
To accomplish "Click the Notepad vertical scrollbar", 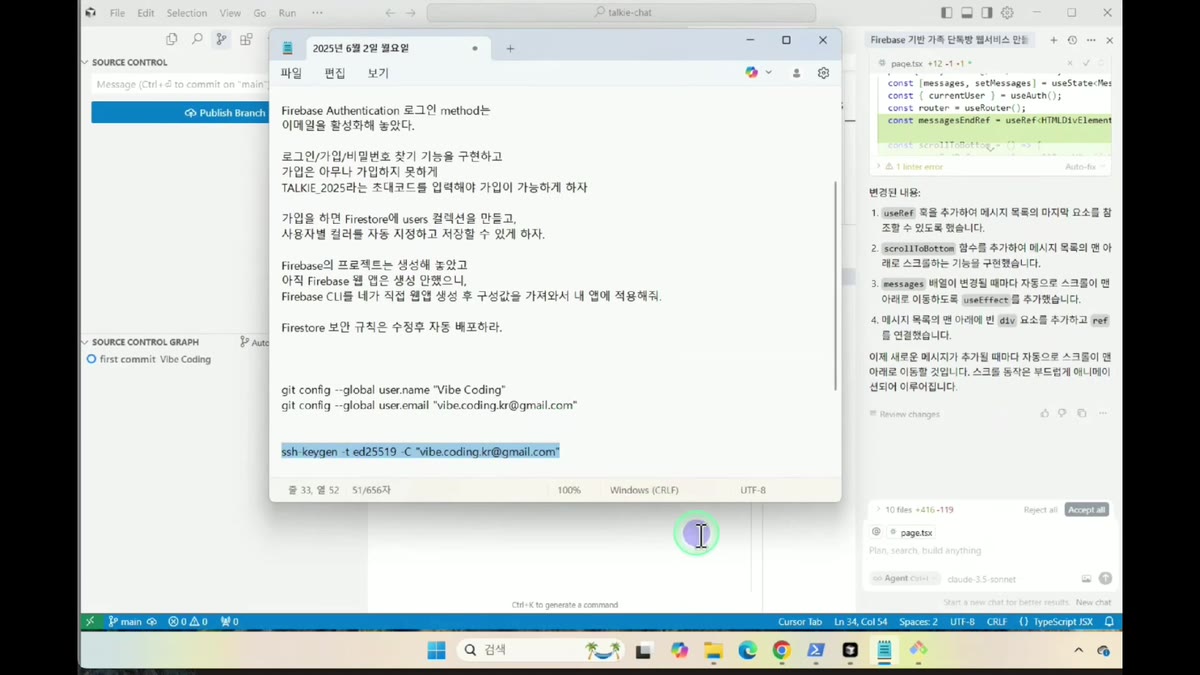I will click(x=835, y=286).
